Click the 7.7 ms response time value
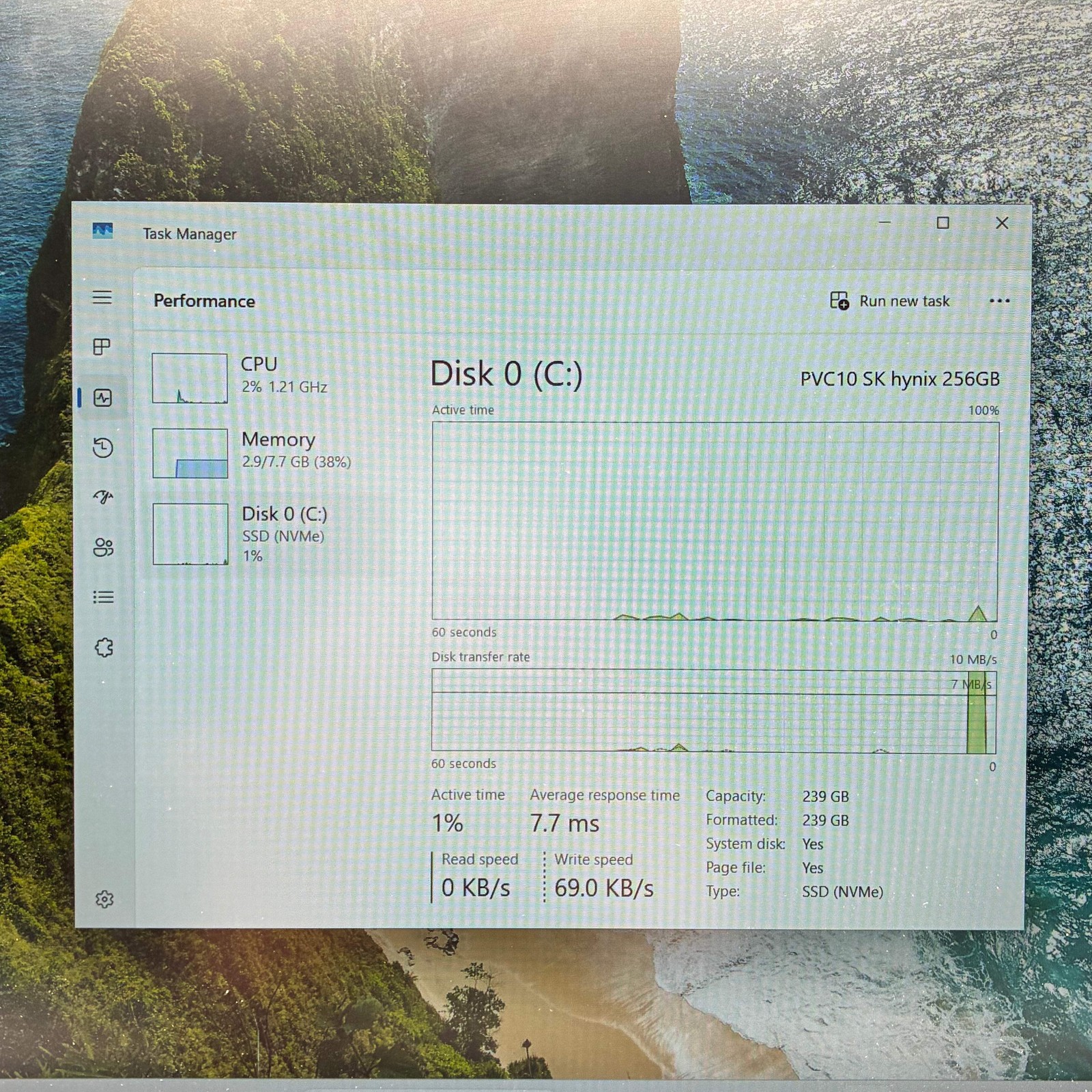Screen dimensions: 1092x1092 tap(564, 824)
